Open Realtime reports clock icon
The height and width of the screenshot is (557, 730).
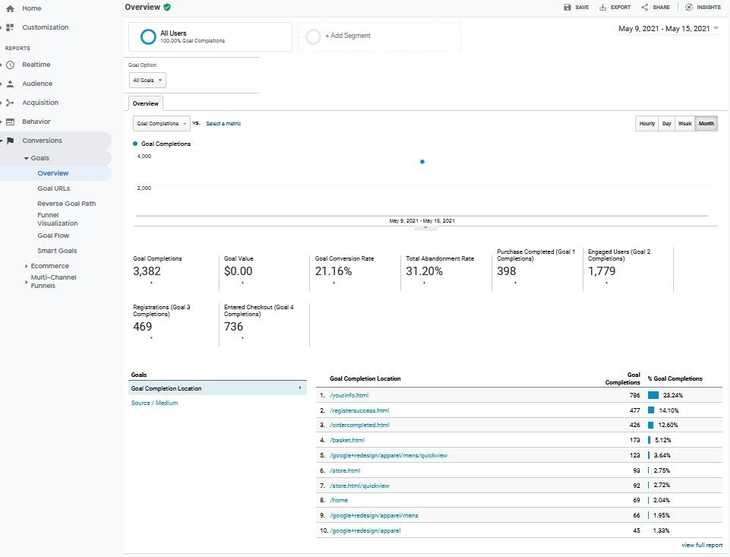click(10, 65)
